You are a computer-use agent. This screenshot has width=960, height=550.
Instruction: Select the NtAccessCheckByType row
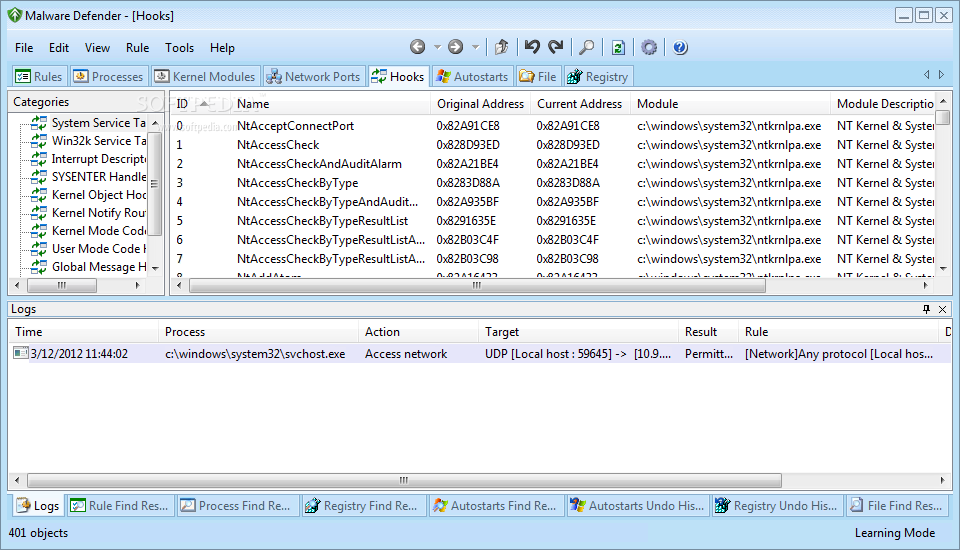pos(553,183)
